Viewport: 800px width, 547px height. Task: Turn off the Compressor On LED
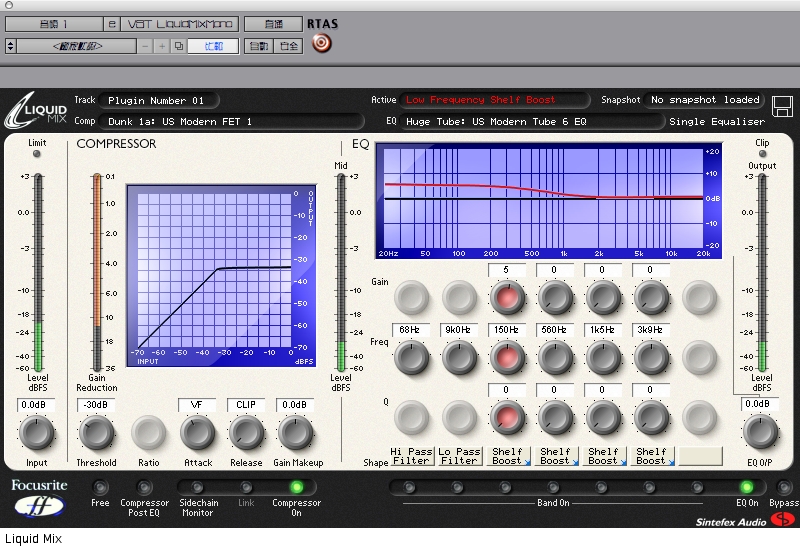pos(296,487)
